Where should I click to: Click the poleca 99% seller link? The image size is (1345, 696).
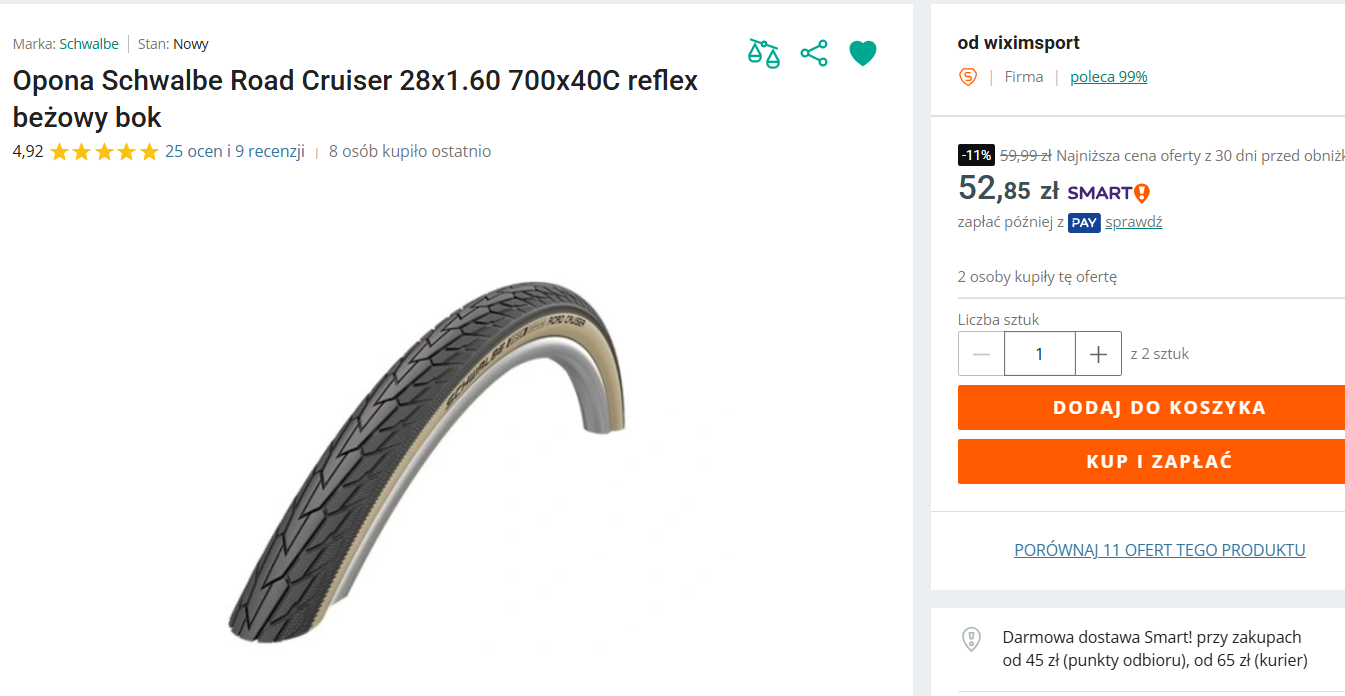pyautogui.click(x=1109, y=77)
